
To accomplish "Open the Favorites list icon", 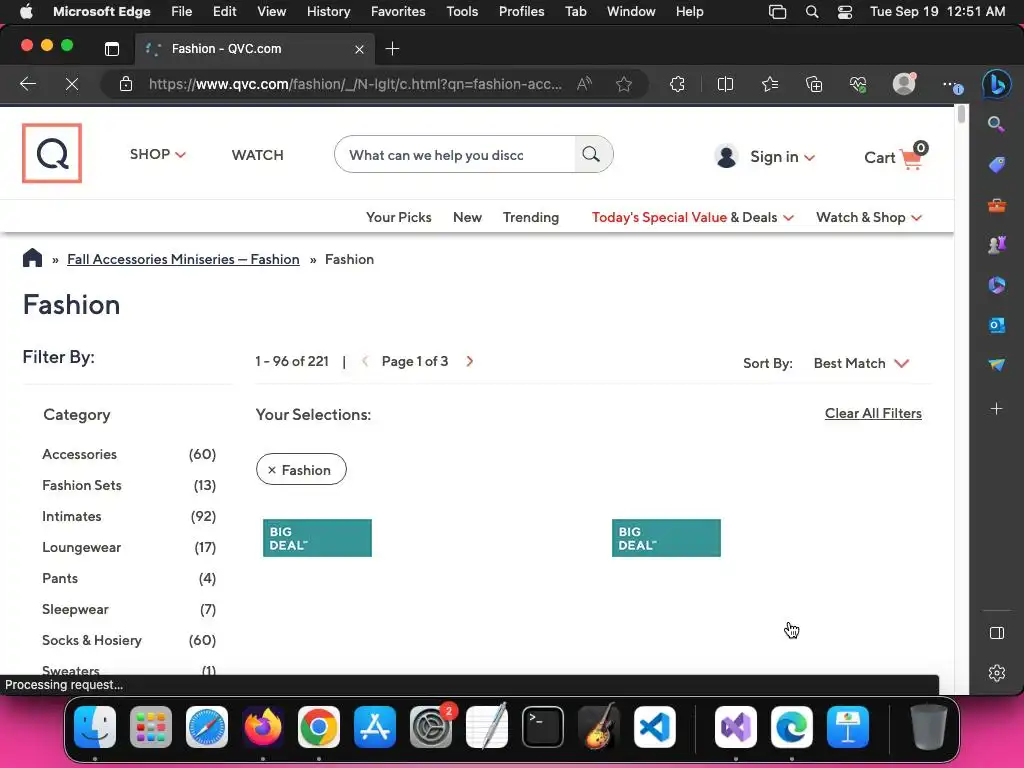I will coord(770,84).
